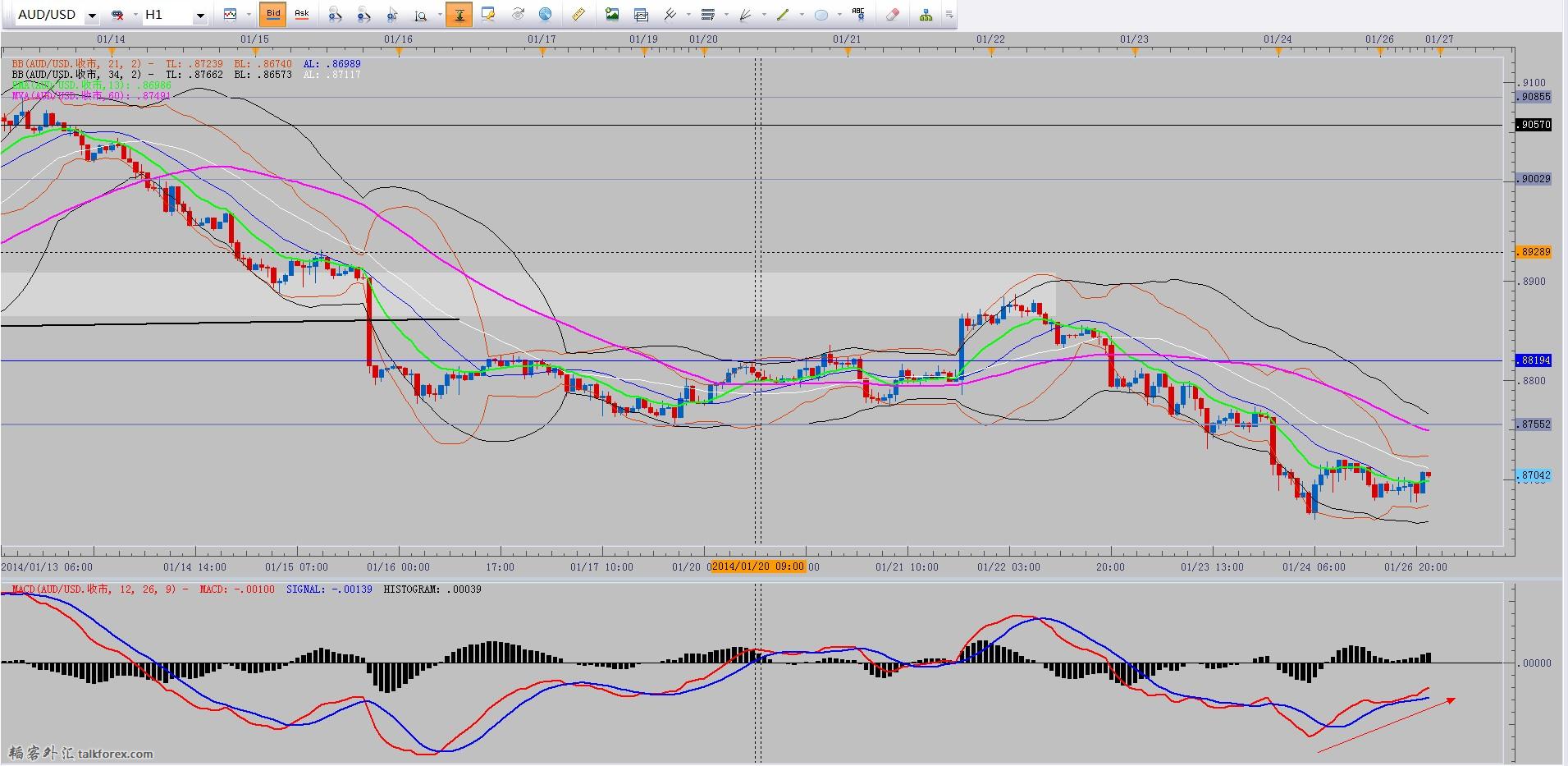Click the chart type line icon
The height and width of the screenshot is (766, 1568).
click(x=230, y=15)
